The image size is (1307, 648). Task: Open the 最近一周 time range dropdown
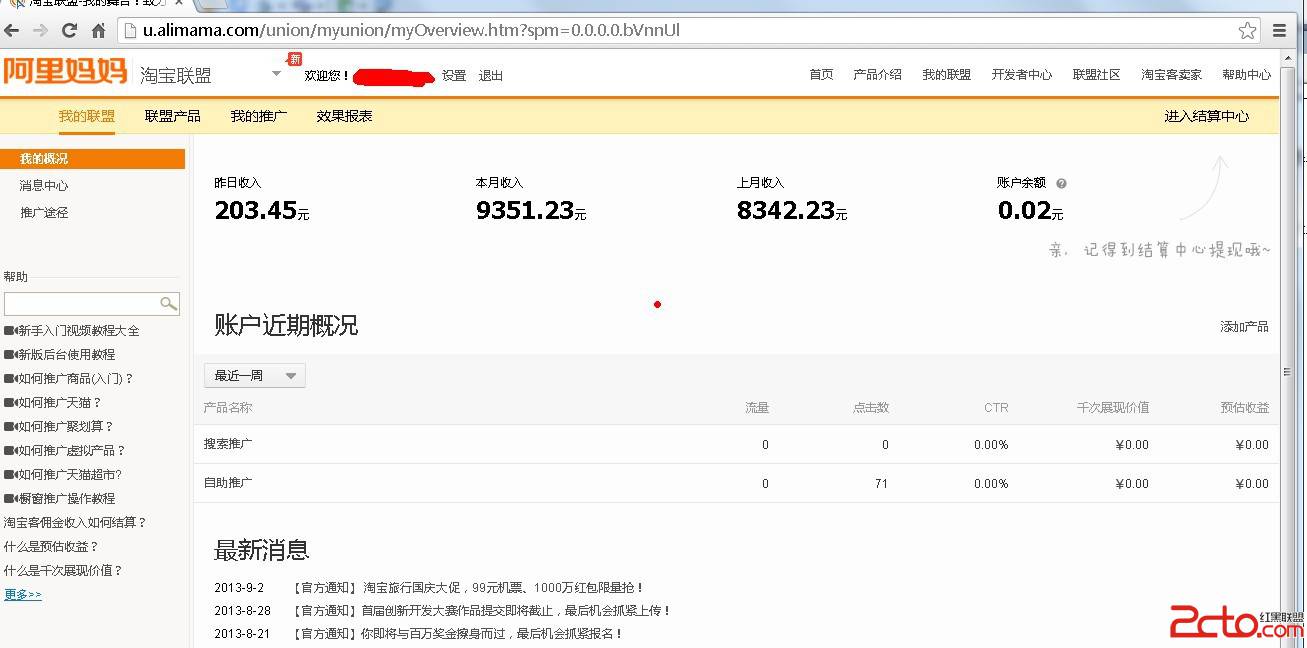(x=255, y=376)
